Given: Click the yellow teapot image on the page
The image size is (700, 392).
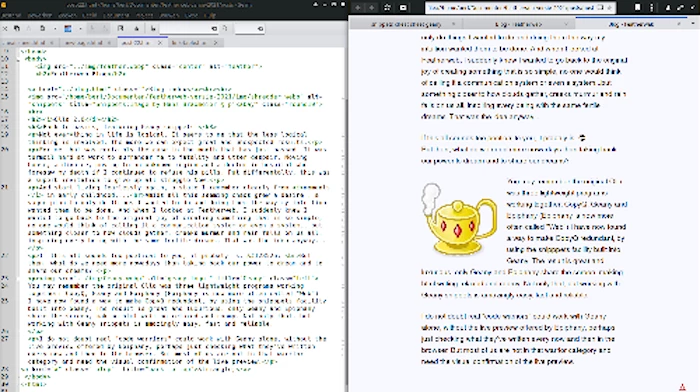Looking at the screenshot, I should point(459,218).
